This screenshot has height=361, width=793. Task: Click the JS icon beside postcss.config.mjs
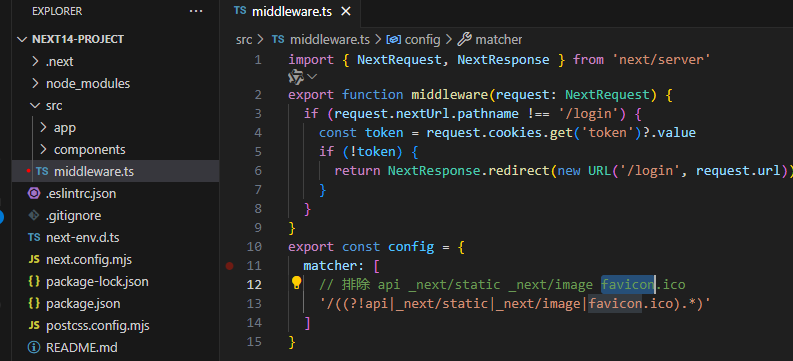(34, 326)
